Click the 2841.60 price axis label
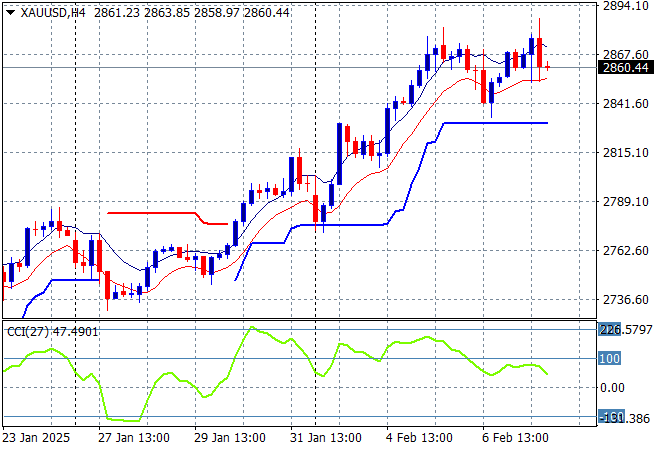This screenshot has height=450, width=660. tap(625, 104)
